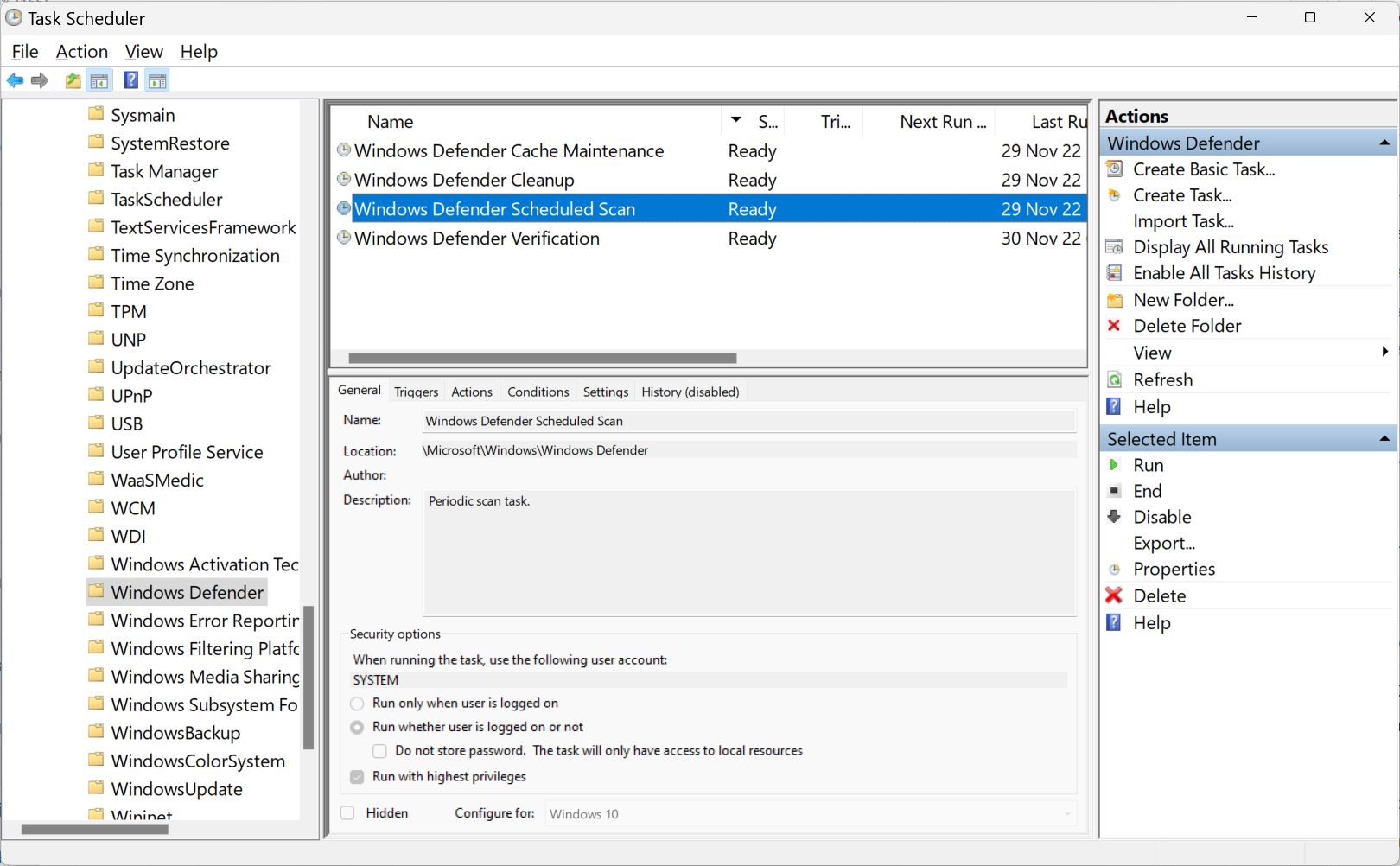Switch to the Settings tab
The image size is (1400, 866).
pos(606,392)
